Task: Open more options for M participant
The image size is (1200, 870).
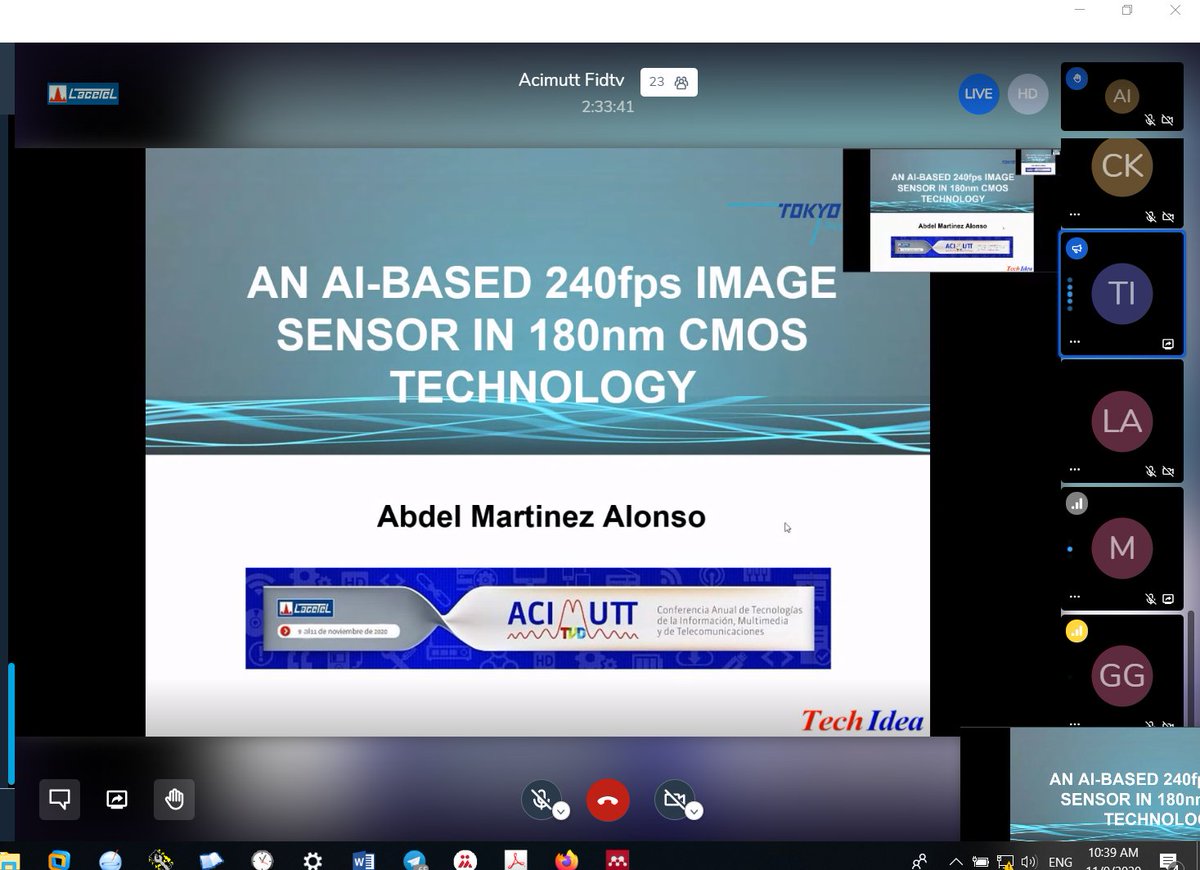Action: coord(1075,598)
